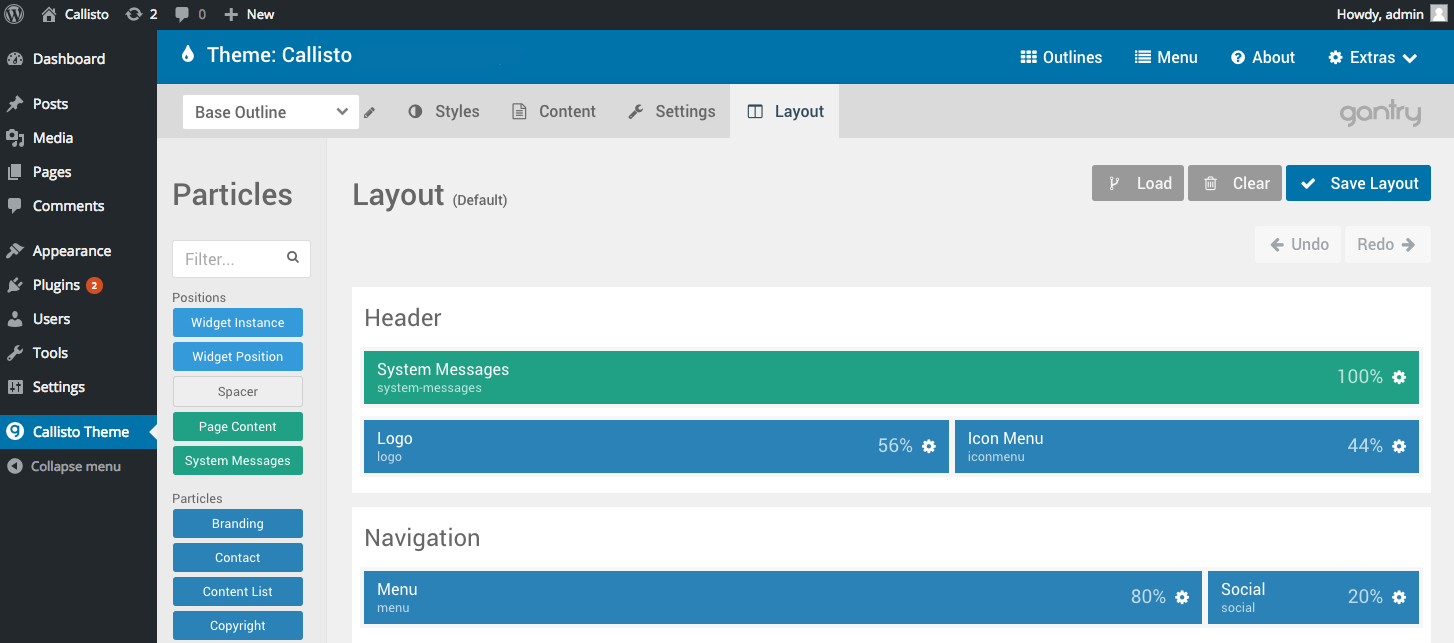Image resolution: width=1454 pixels, height=643 pixels.
Task: Open settings gear on the Social particle
Action: [1398, 596]
